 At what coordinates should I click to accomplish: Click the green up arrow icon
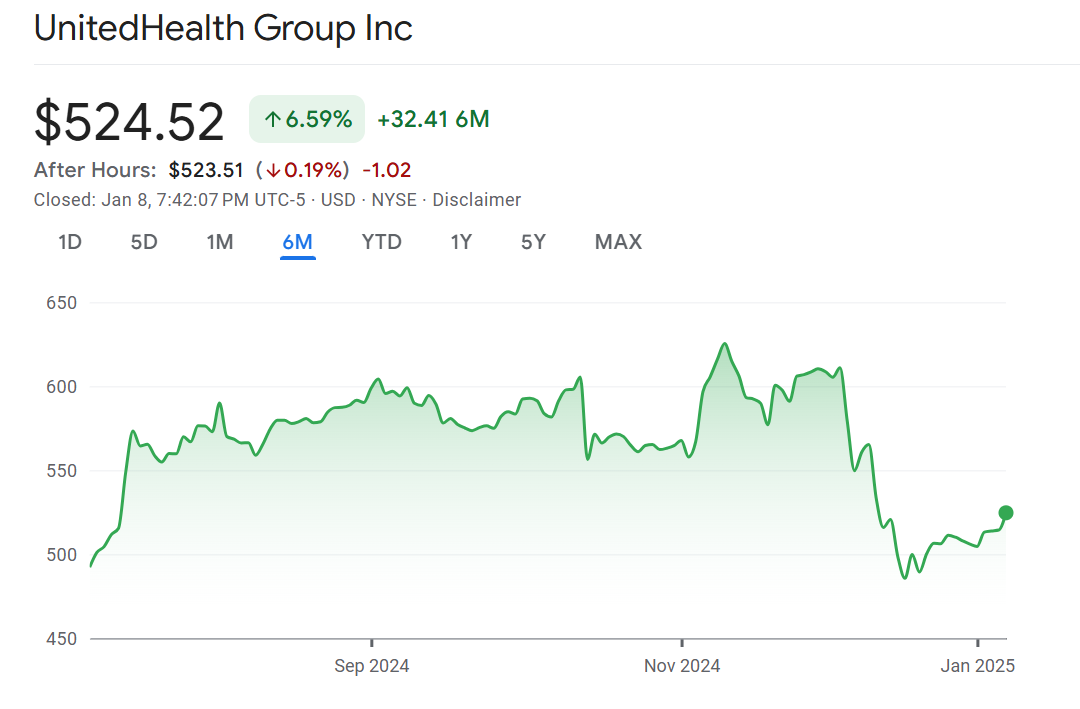pyautogui.click(x=272, y=120)
